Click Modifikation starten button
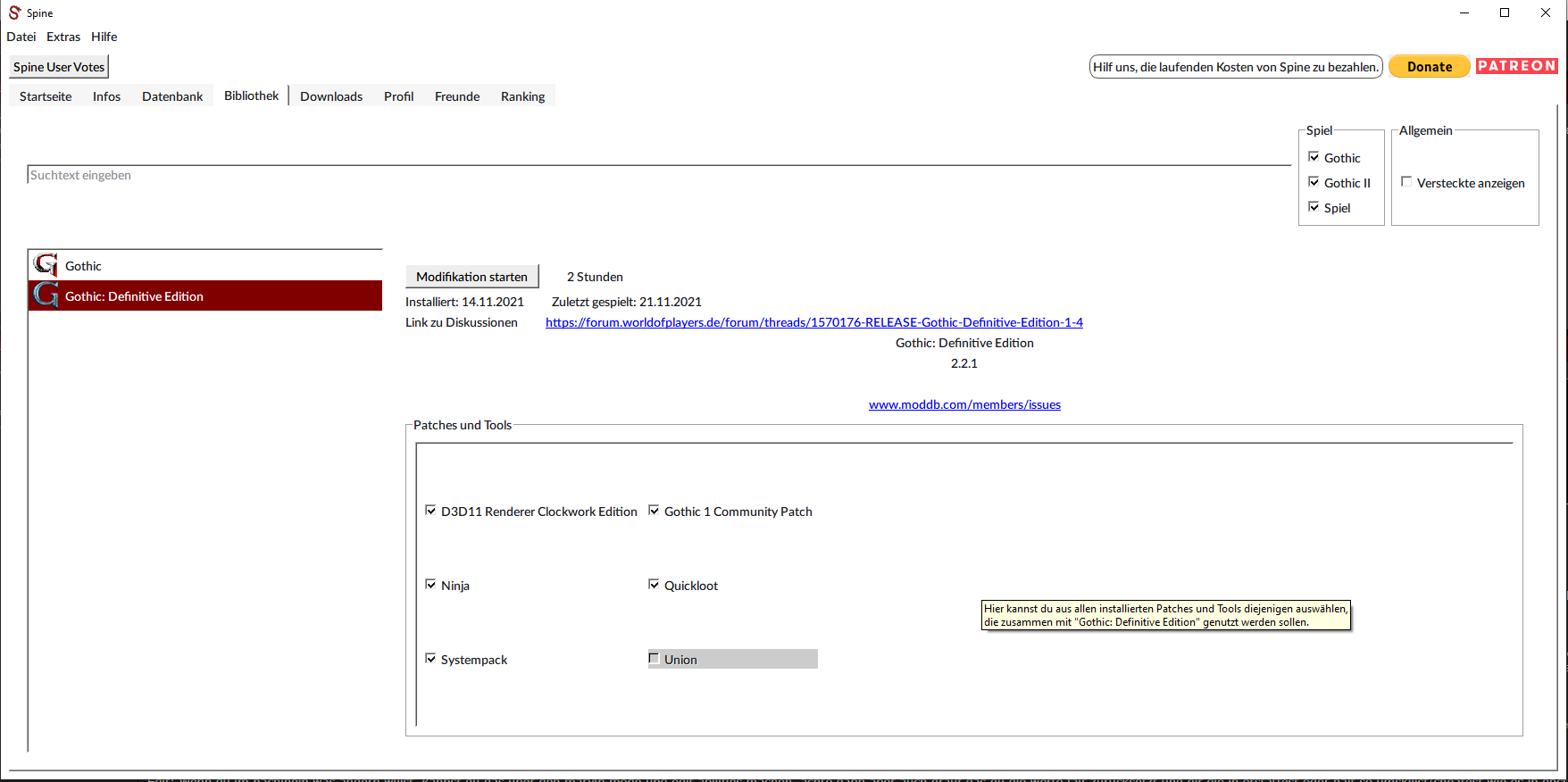Screen dimensions: 1568x782 click(x=471, y=277)
